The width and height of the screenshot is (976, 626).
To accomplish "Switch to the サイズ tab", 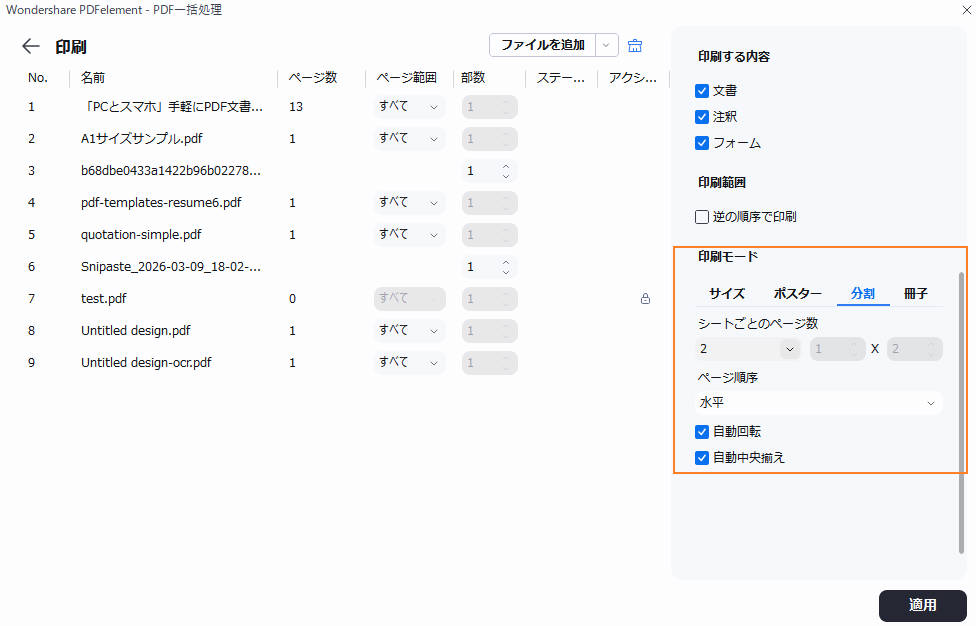I will click(727, 293).
